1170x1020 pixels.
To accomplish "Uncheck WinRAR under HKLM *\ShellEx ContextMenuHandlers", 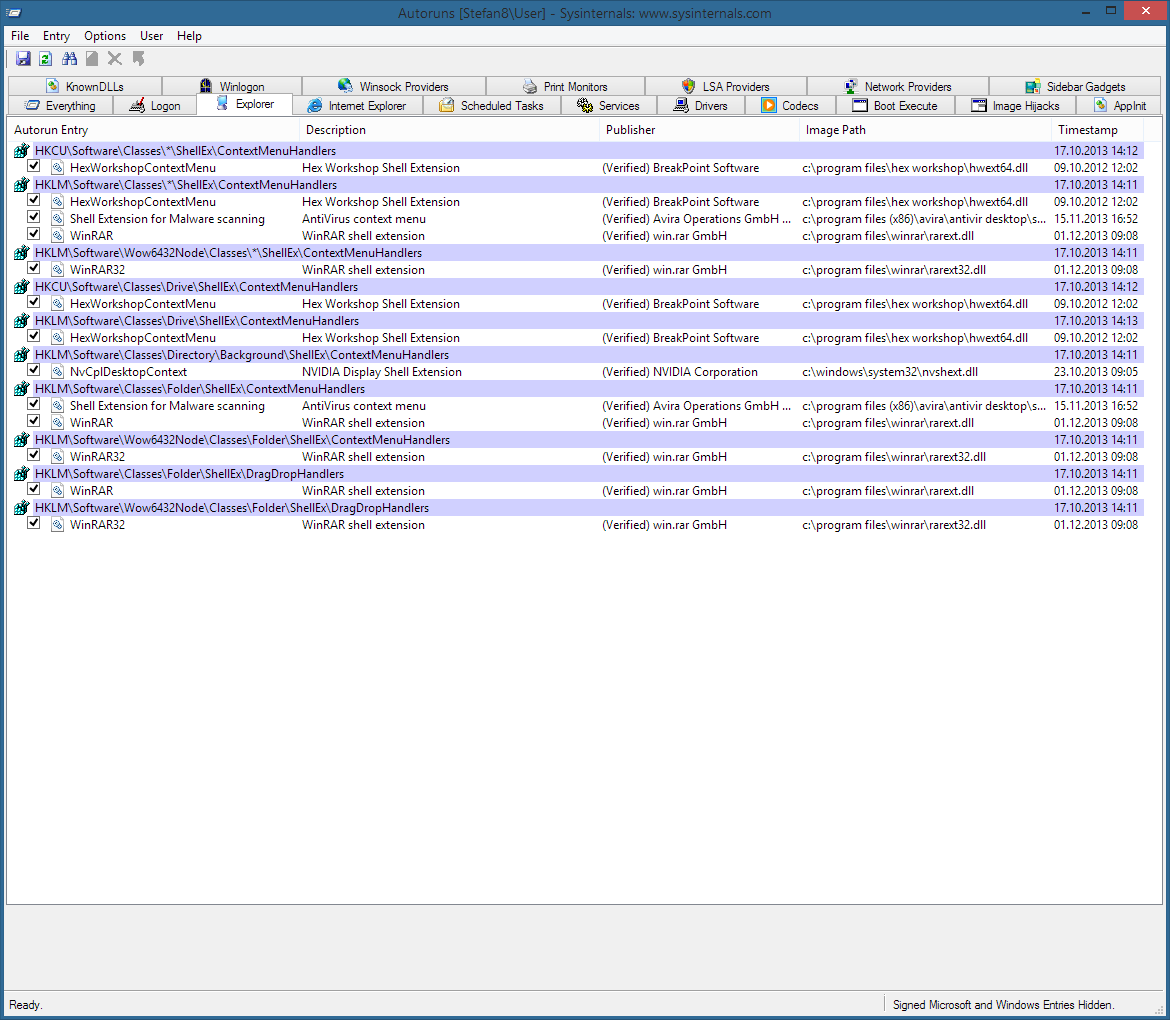I will (34, 234).
